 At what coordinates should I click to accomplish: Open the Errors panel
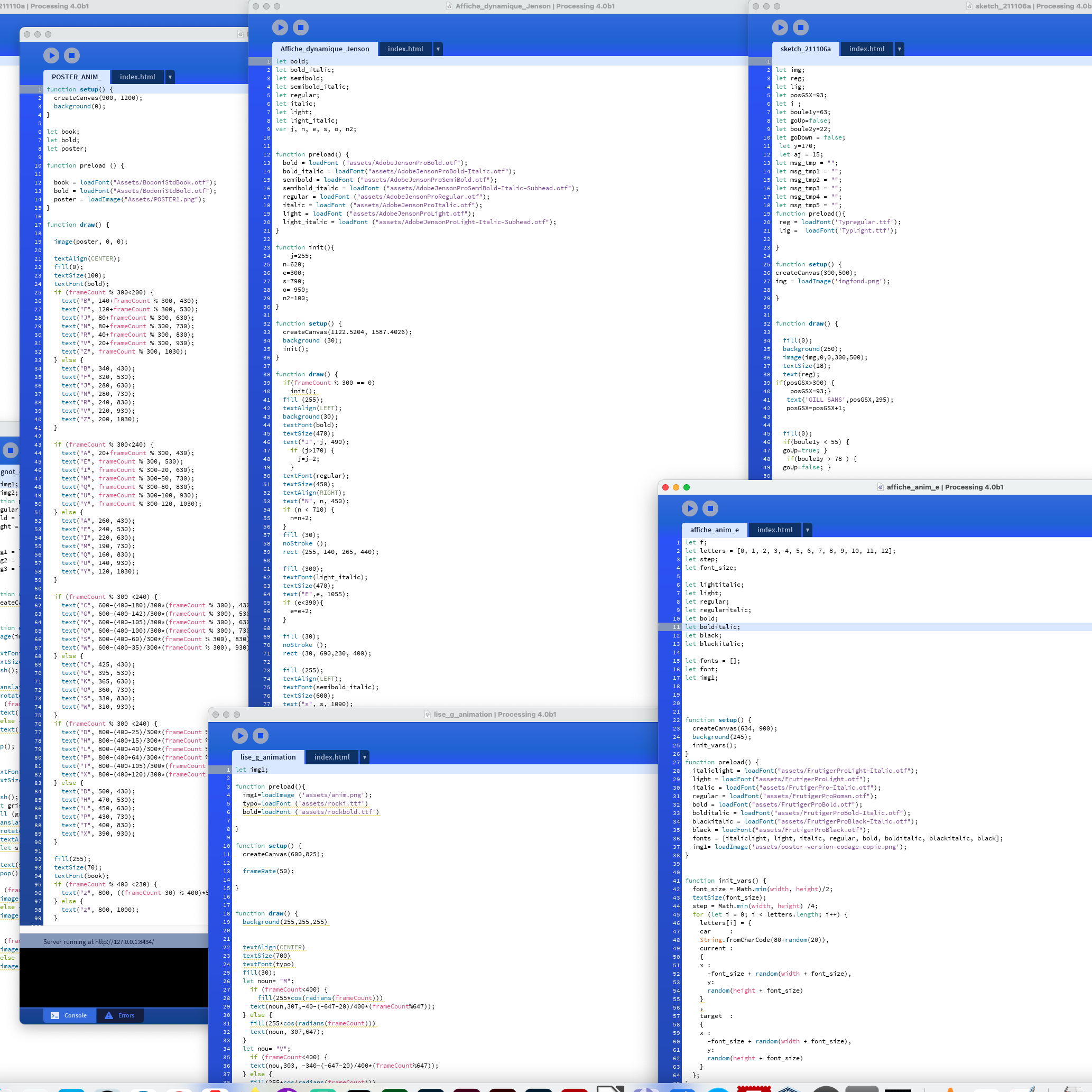click(x=120, y=1015)
